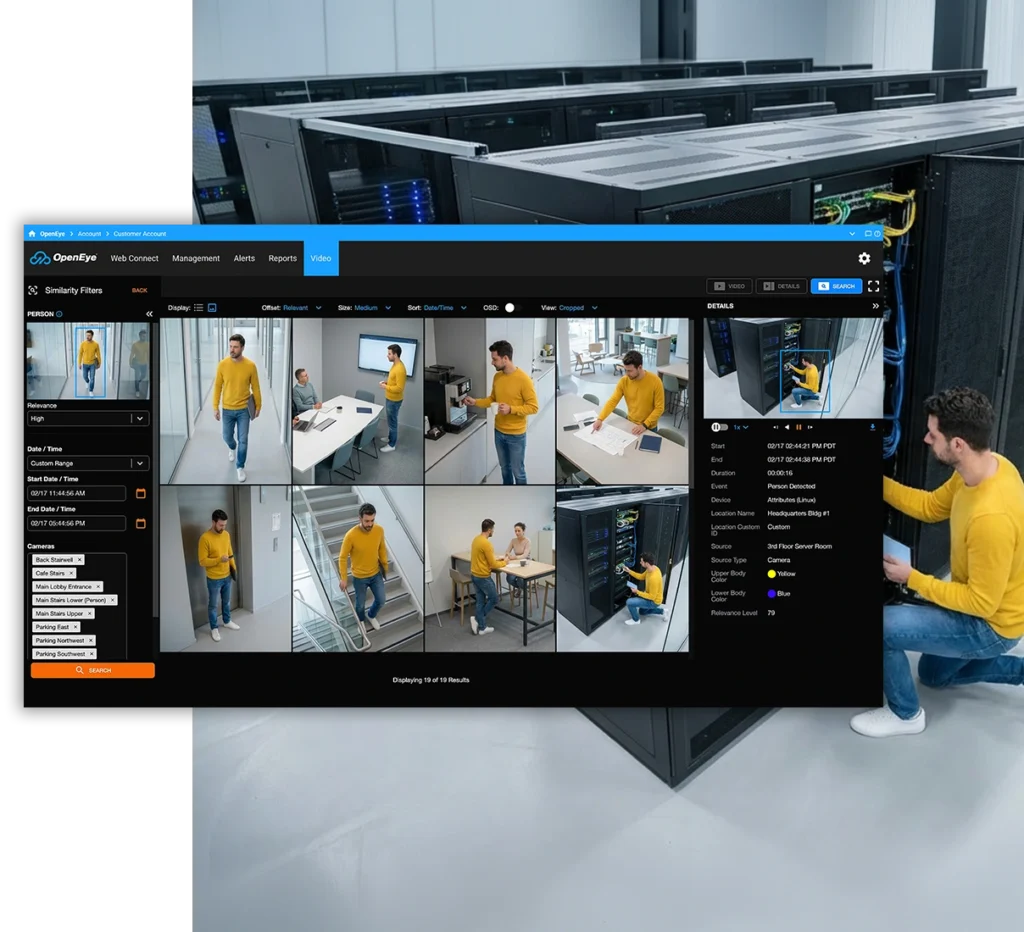Screen dimensions: 1024x932
Task: Open the Alerts menu tab
Action: (244, 258)
